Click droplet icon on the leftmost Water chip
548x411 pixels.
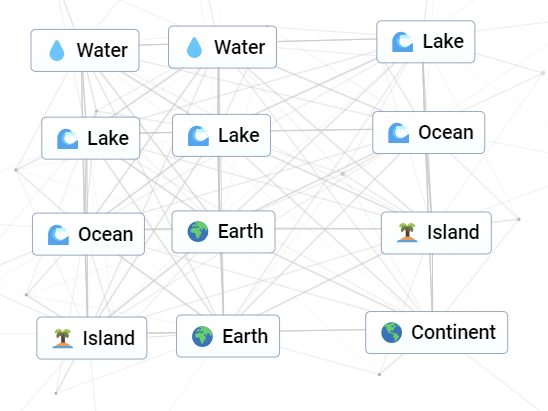point(57,51)
